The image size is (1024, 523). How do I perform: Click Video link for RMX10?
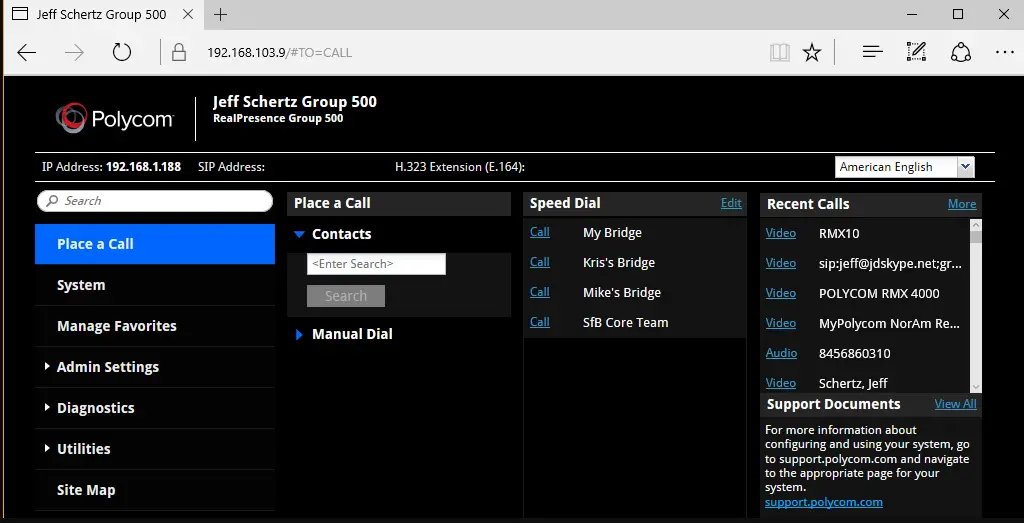coord(780,233)
